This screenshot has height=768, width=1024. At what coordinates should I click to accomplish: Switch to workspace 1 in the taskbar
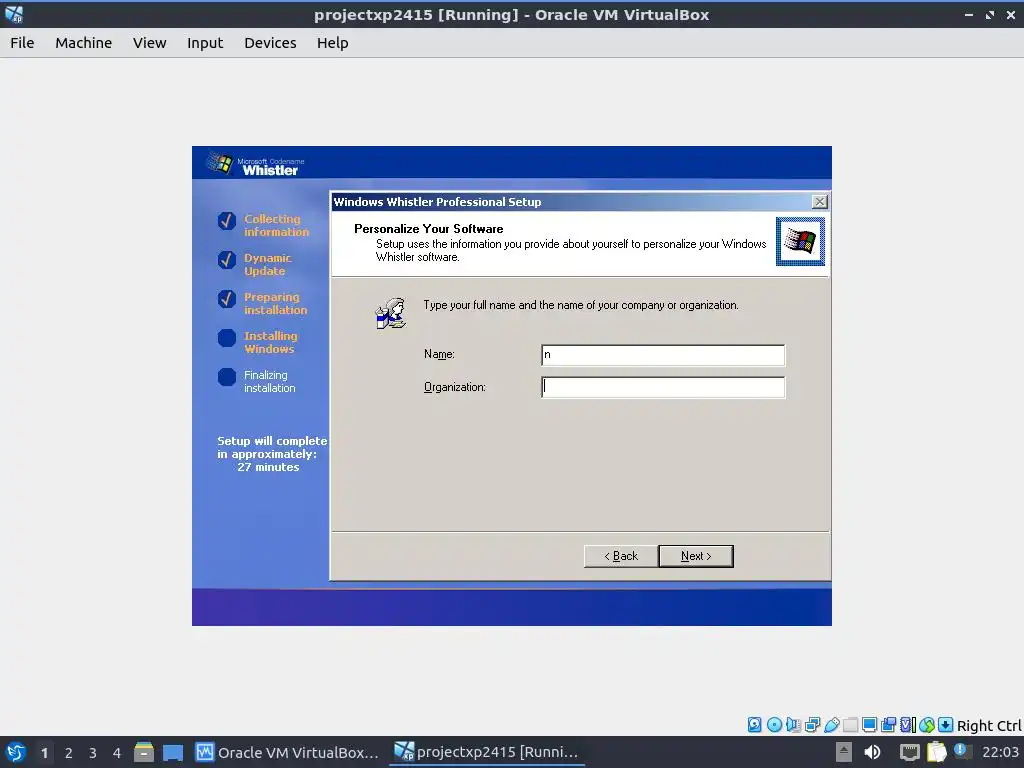(x=44, y=753)
